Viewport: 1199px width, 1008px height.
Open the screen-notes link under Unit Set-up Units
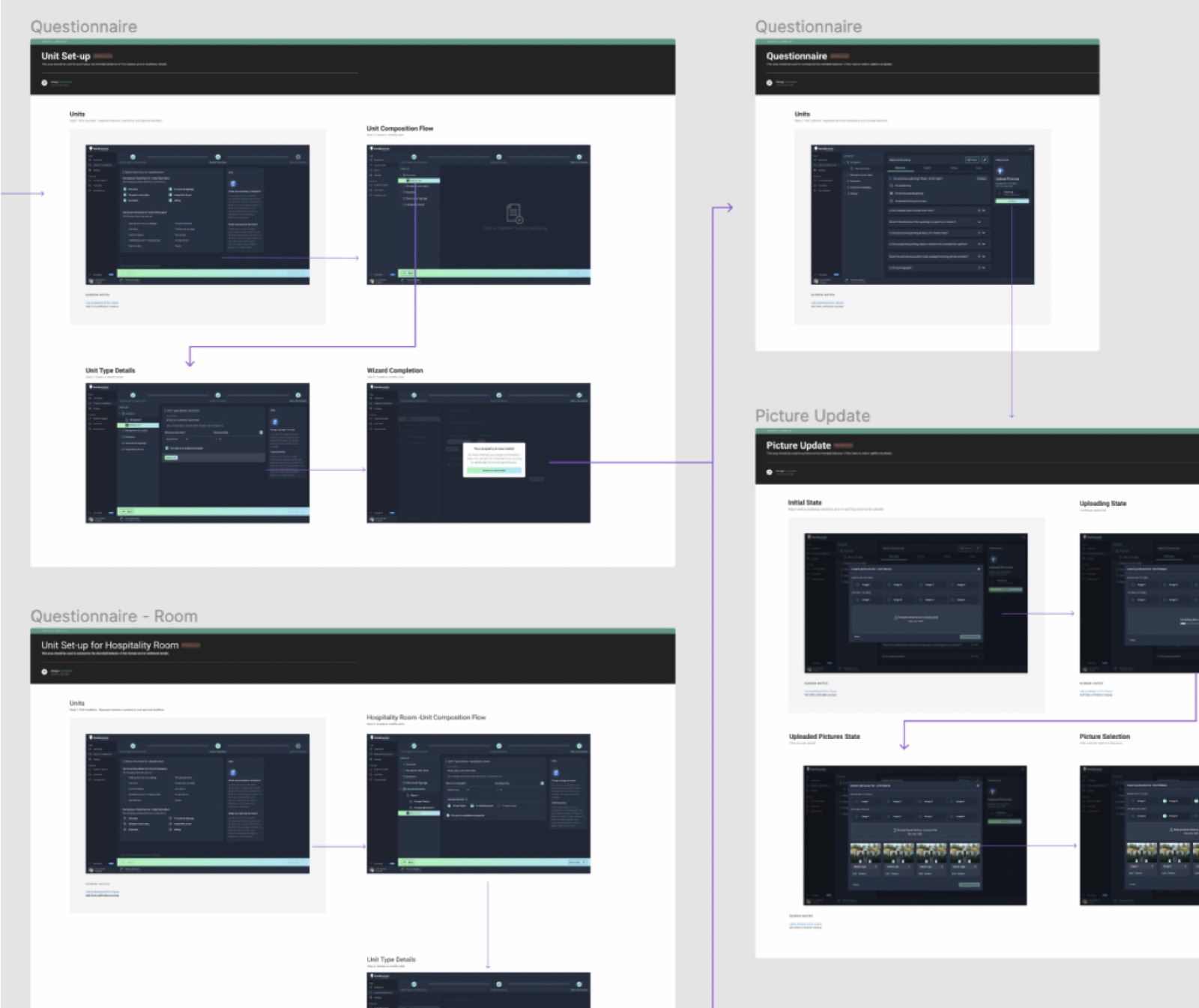pos(102,303)
